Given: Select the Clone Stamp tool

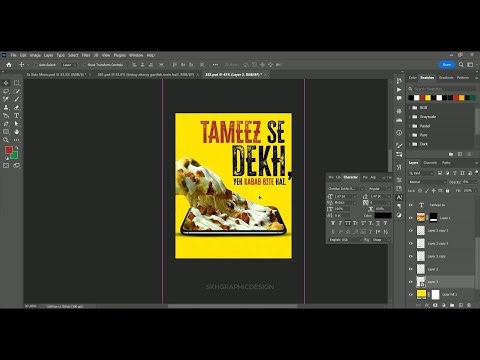Looking at the screenshot, I should coord(6,107).
